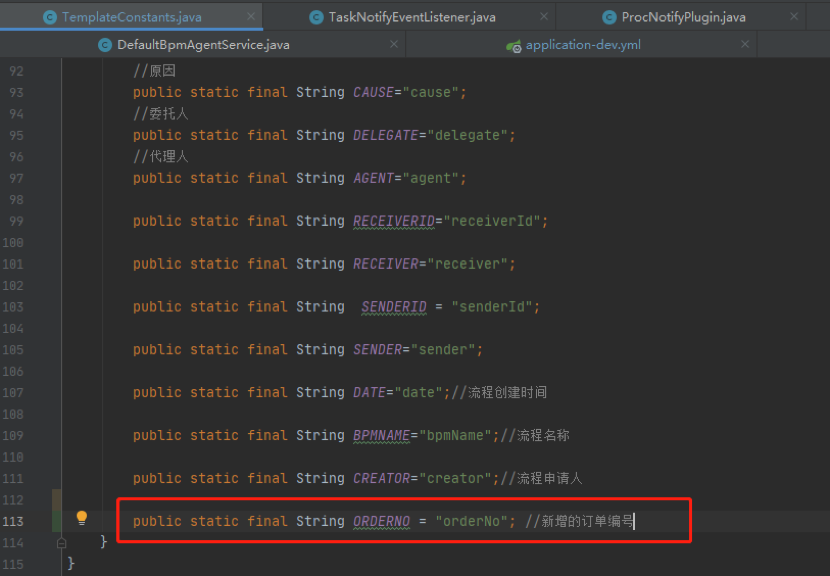The image size is (830, 576).
Task: Click the class icon on TemplateConstants.java tab
Action: pos(50,17)
